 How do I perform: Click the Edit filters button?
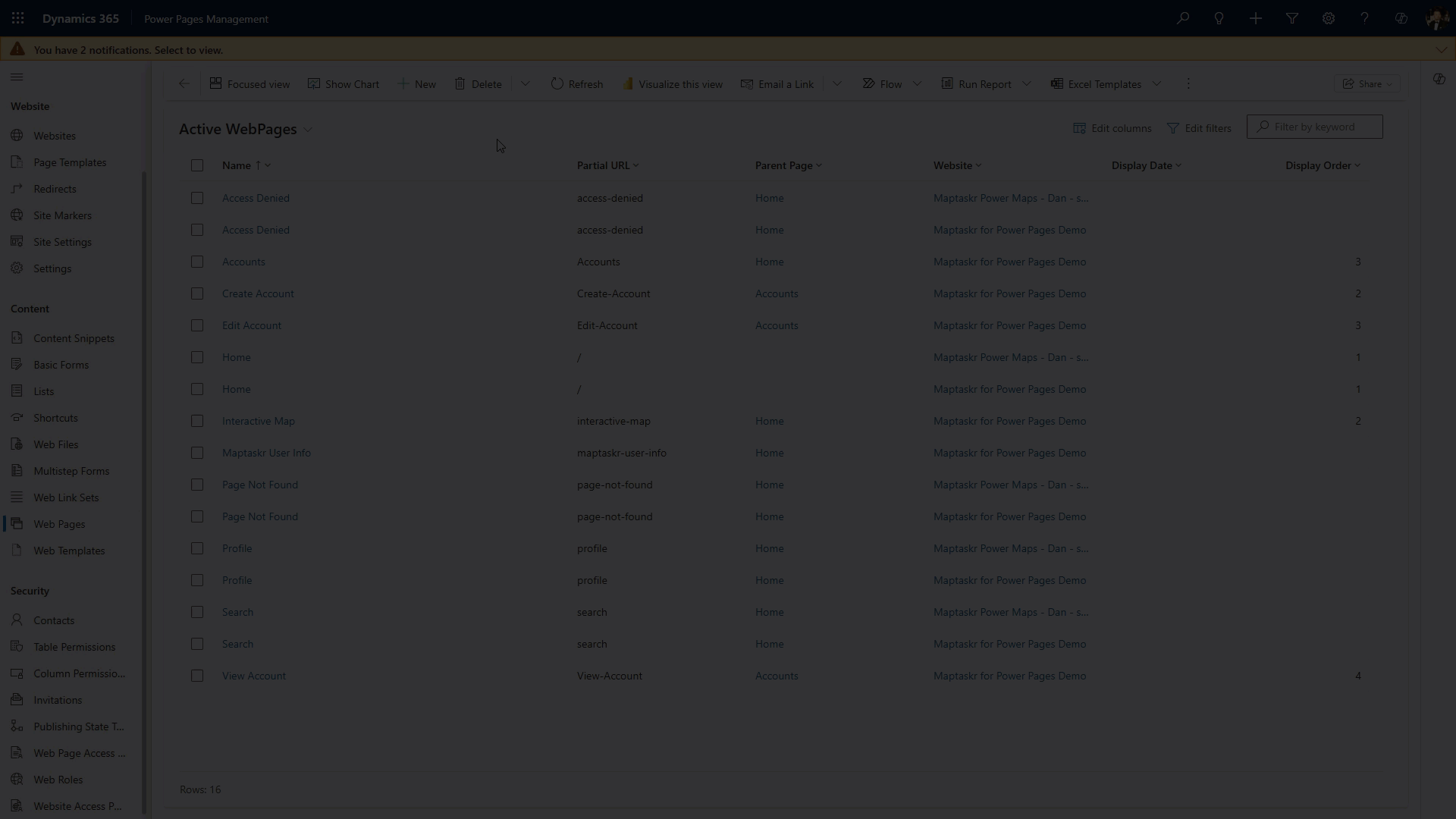[x=1200, y=128]
